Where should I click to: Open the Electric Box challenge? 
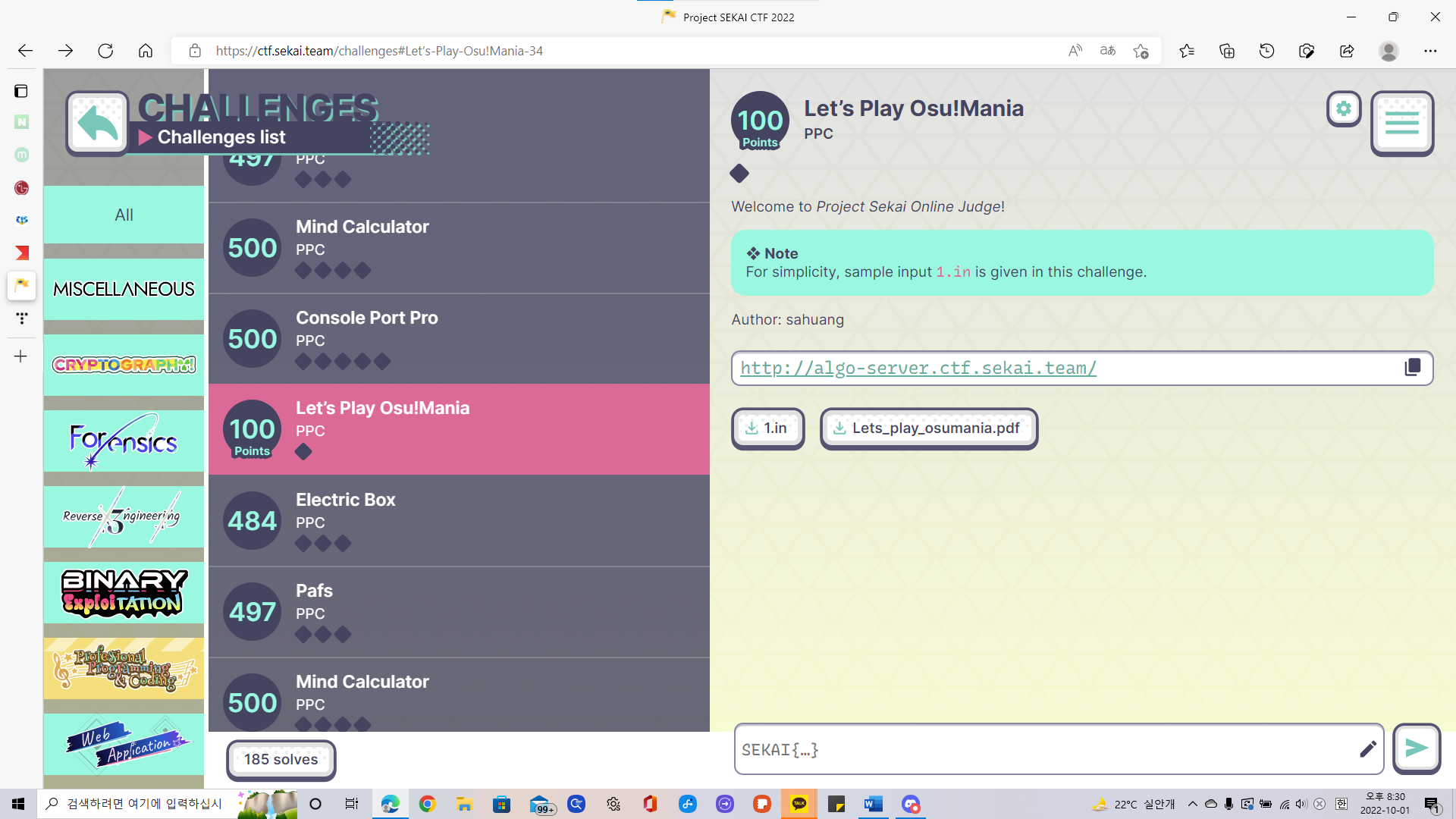[x=459, y=521]
